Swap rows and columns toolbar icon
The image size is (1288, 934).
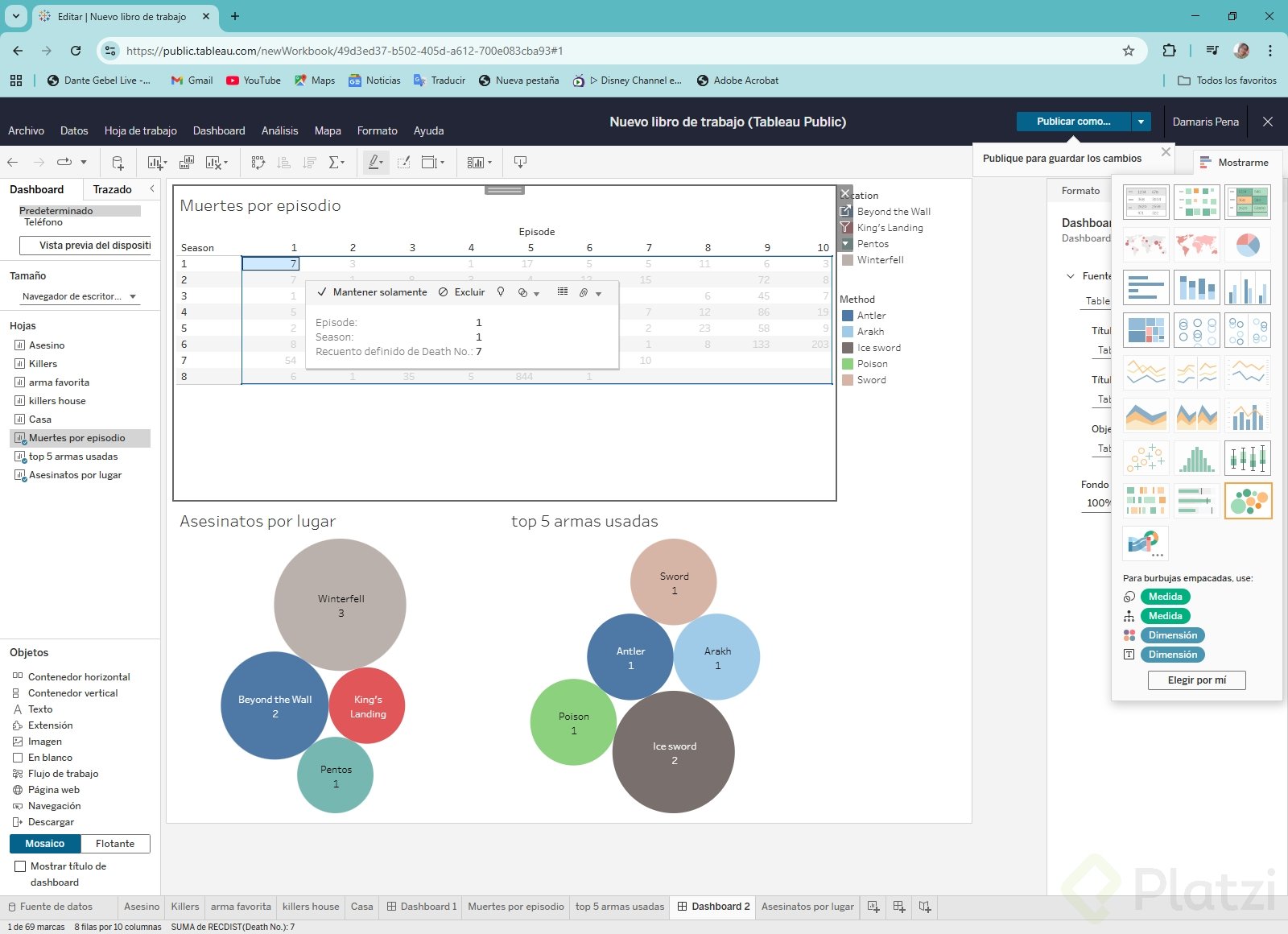(x=258, y=163)
